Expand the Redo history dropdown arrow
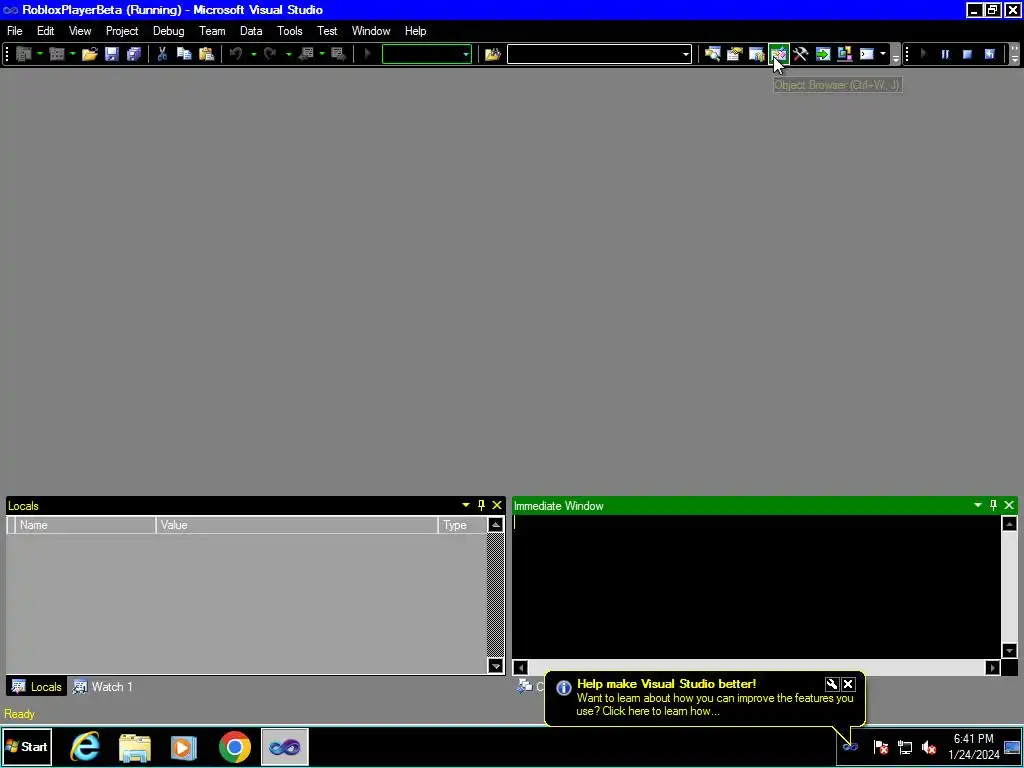The height and width of the screenshot is (768, 1024). [288, 54]
